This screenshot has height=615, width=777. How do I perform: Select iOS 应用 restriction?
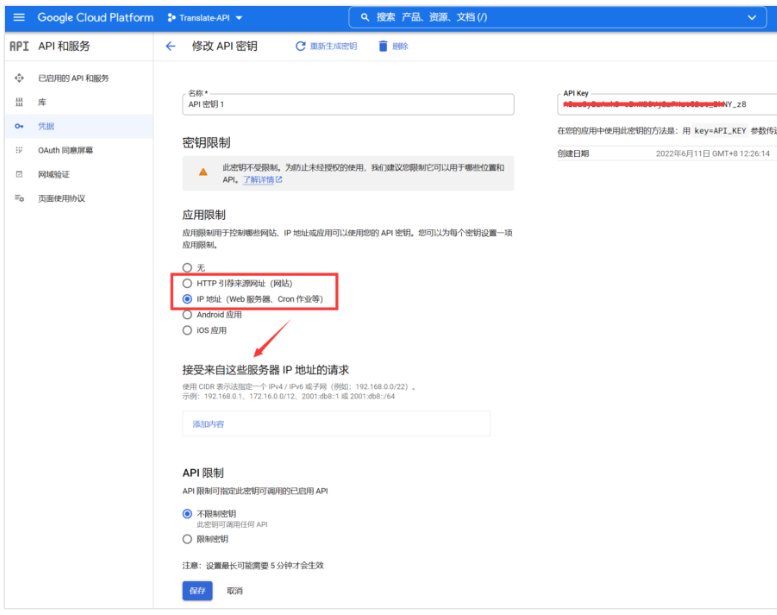pos(187,331)
